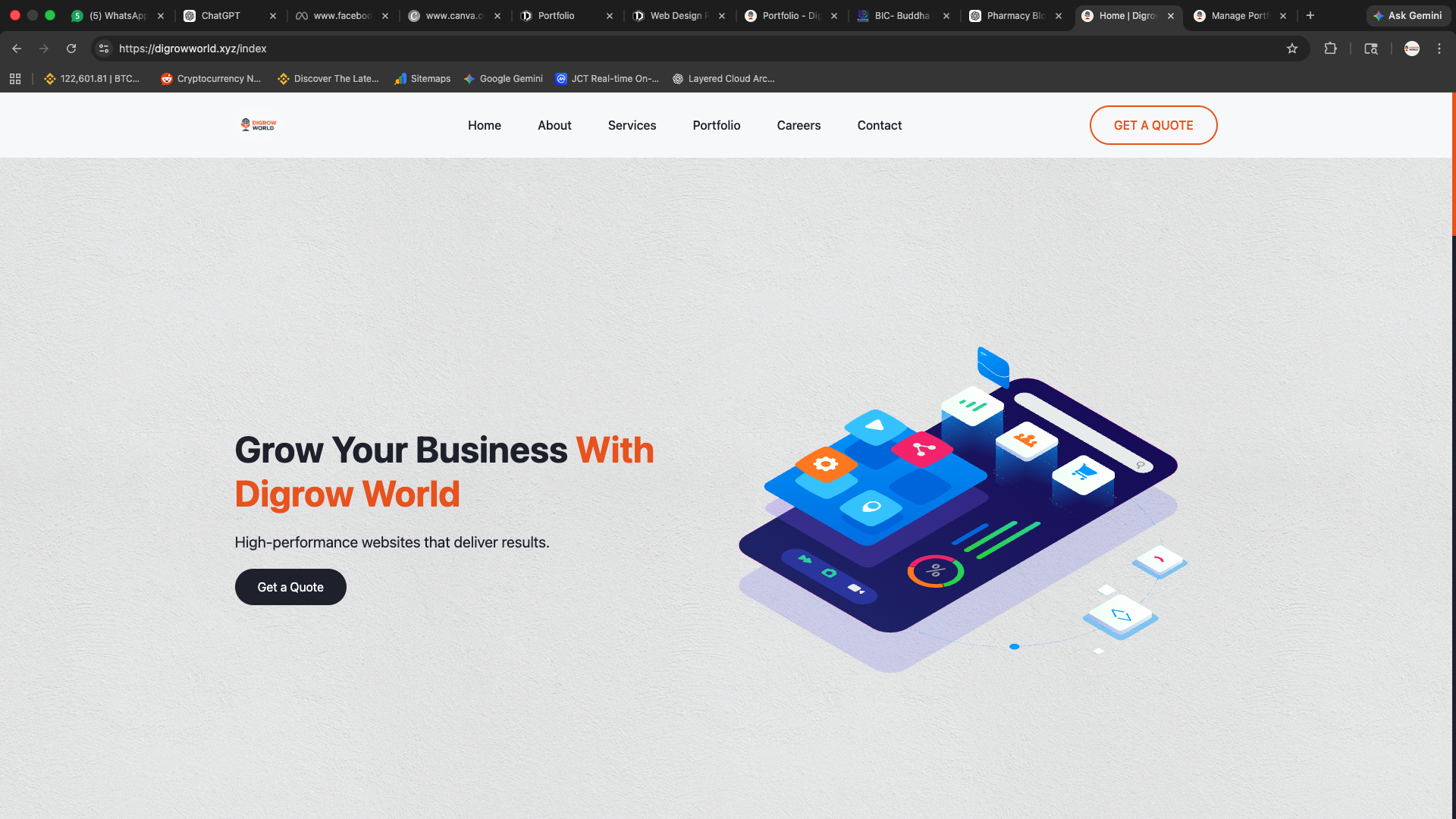Close the Home | Digrow World tab
The width and height of the screenshot is (1456, 819).
1171,16
